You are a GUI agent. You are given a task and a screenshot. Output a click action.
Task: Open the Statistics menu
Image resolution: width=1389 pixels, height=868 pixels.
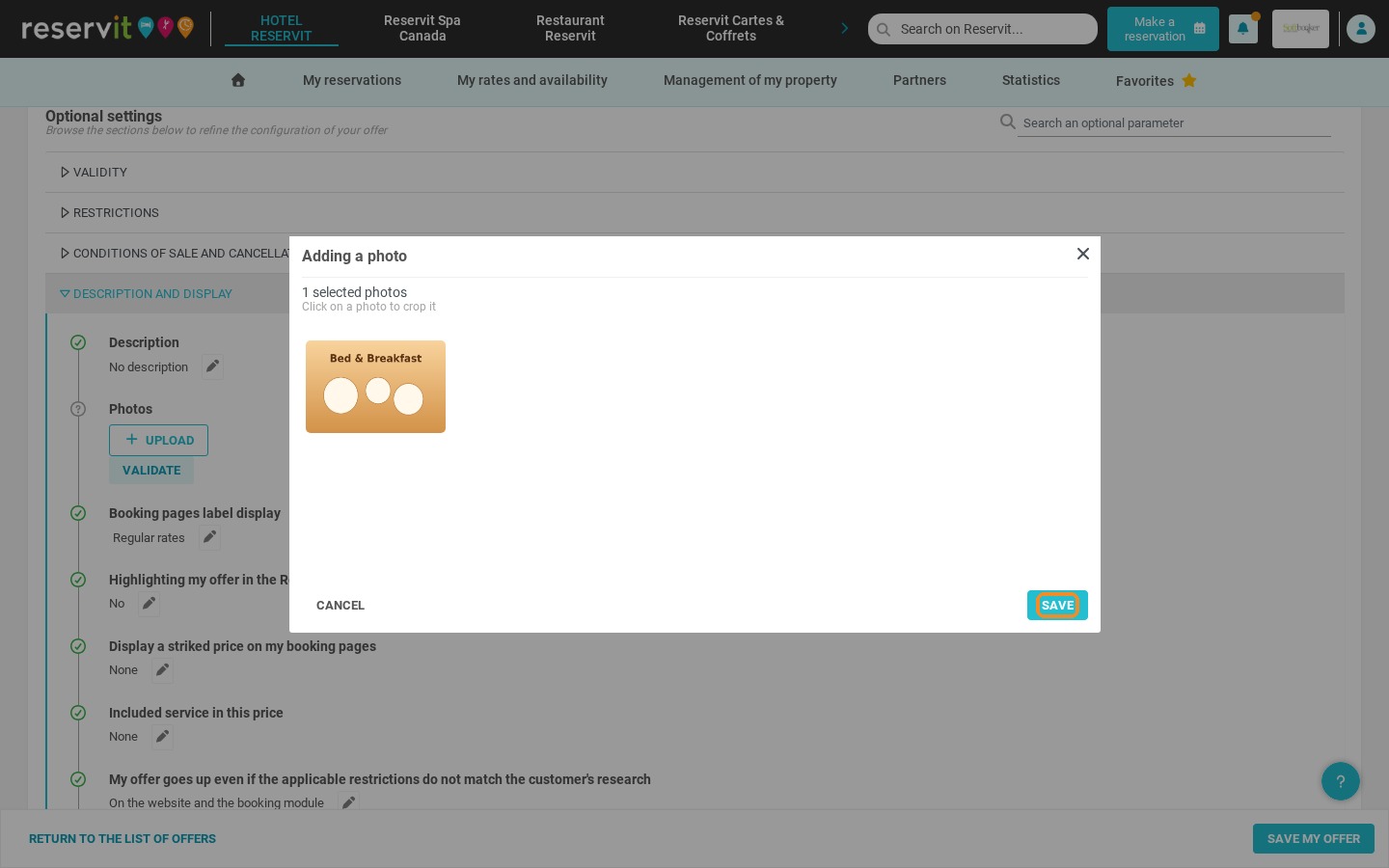pos(1031,80)
